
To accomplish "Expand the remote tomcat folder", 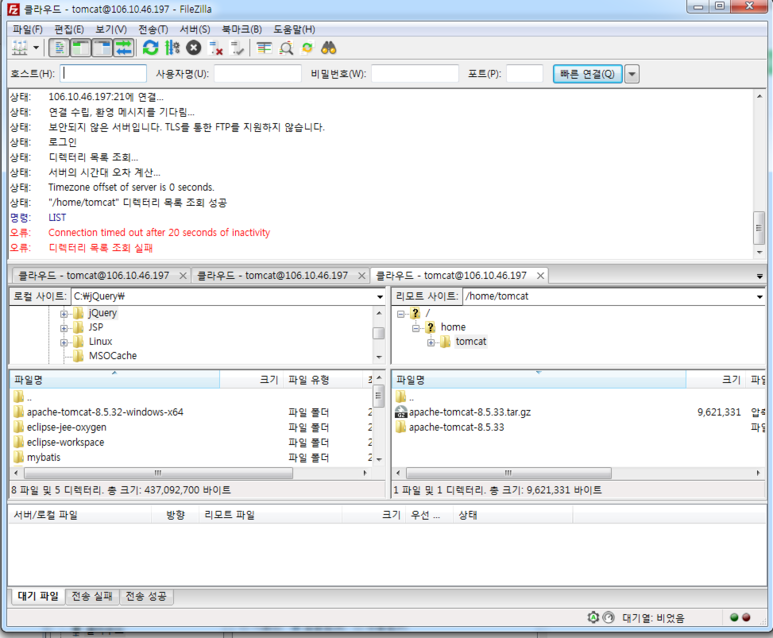I will [x=431, y=342].
